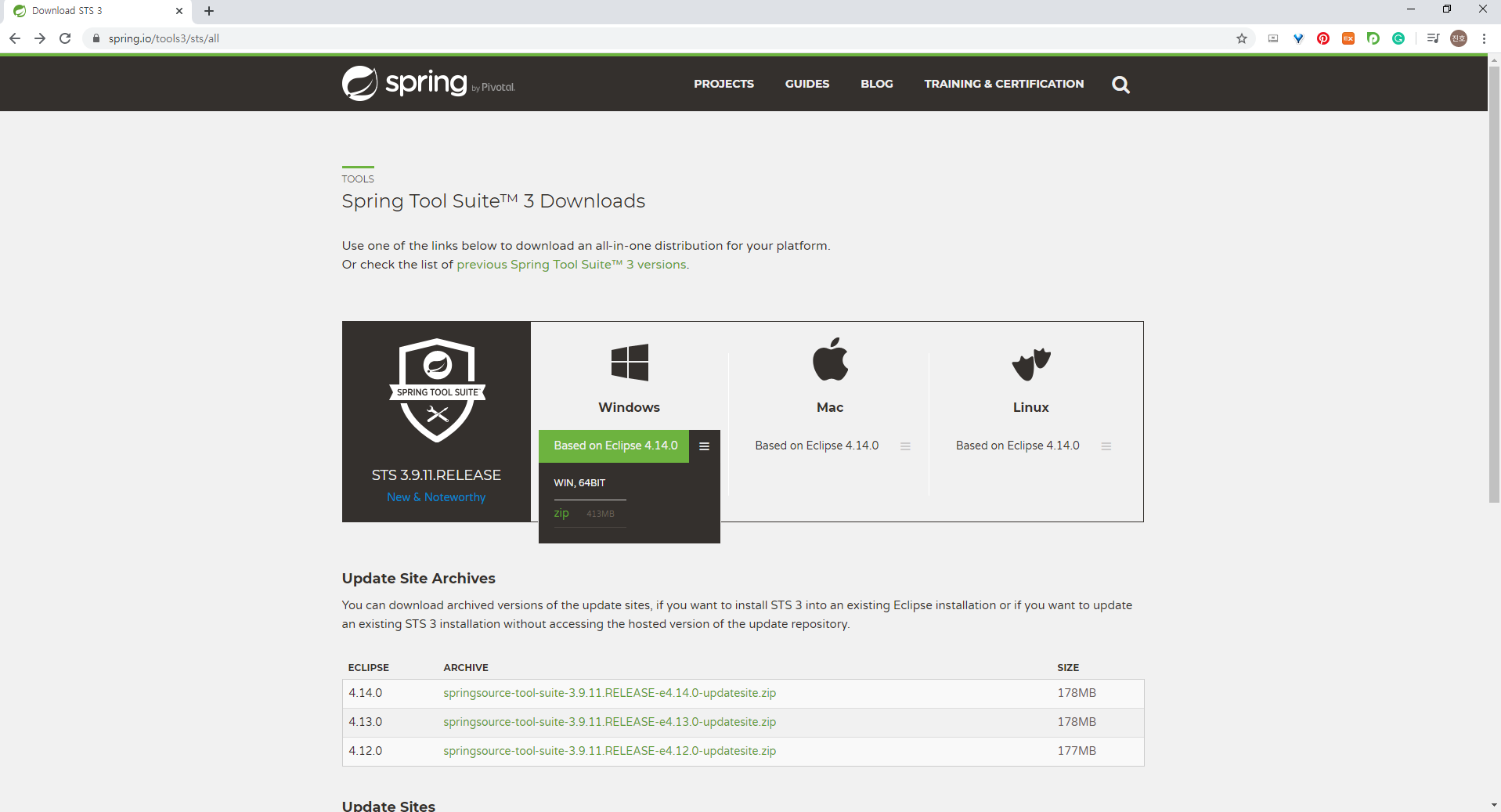Open PROJECTS menu
Viewport: 1501px width, 812px height.
[x=723, y=84]
